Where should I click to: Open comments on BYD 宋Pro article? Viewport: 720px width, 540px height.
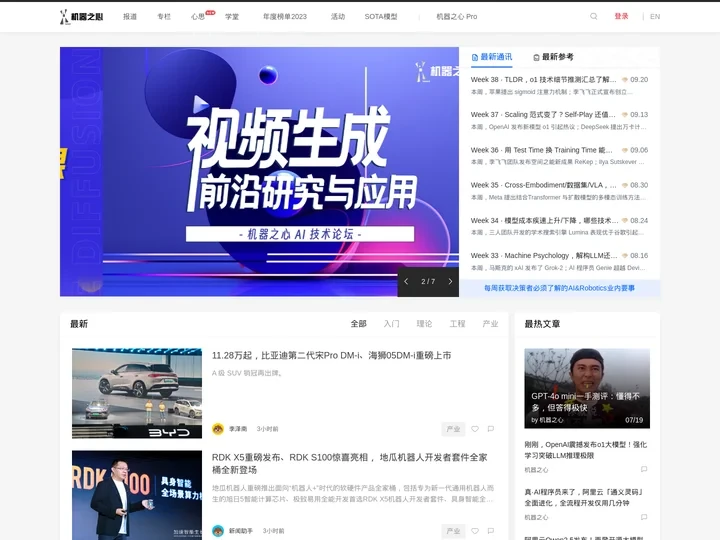[x=491, y=429]
